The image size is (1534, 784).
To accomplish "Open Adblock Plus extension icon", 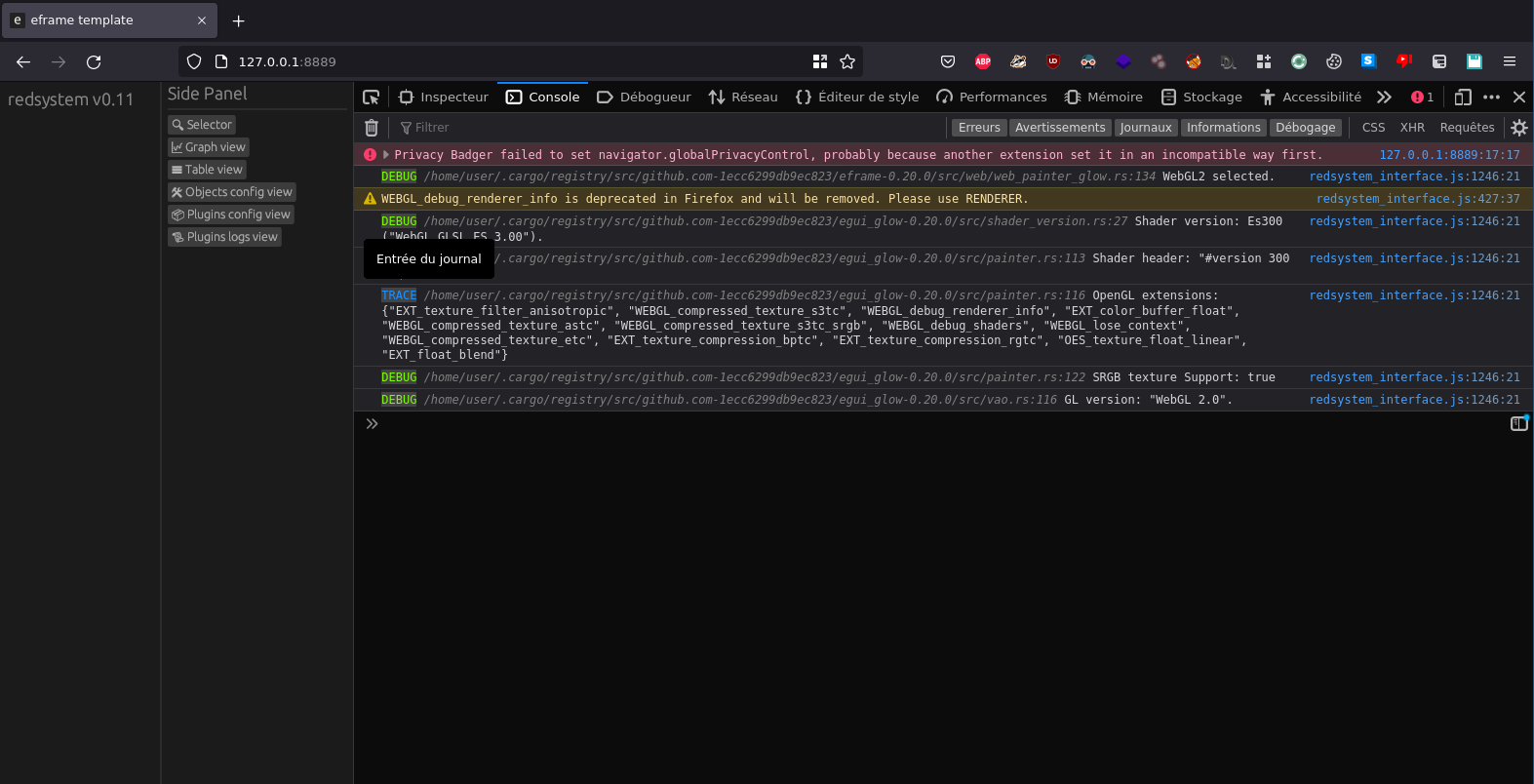I will click(983, 61).
